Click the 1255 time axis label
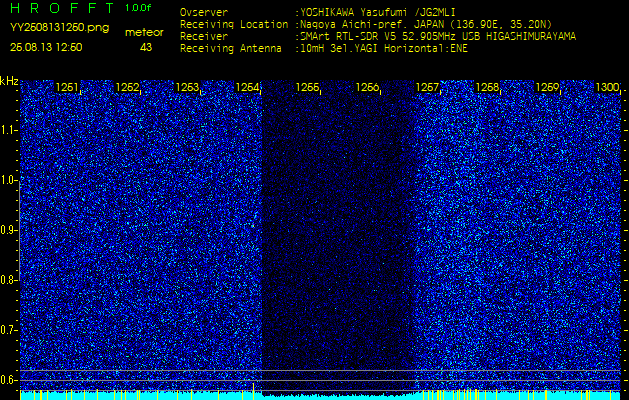Viewport: 629px width, 400px height. 308,87
